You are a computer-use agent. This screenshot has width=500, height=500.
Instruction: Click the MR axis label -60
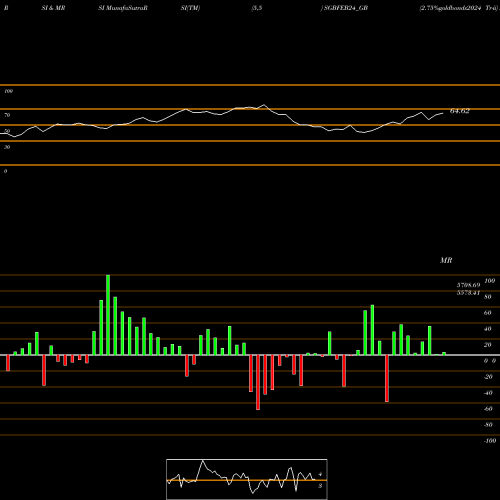(488, 409)
